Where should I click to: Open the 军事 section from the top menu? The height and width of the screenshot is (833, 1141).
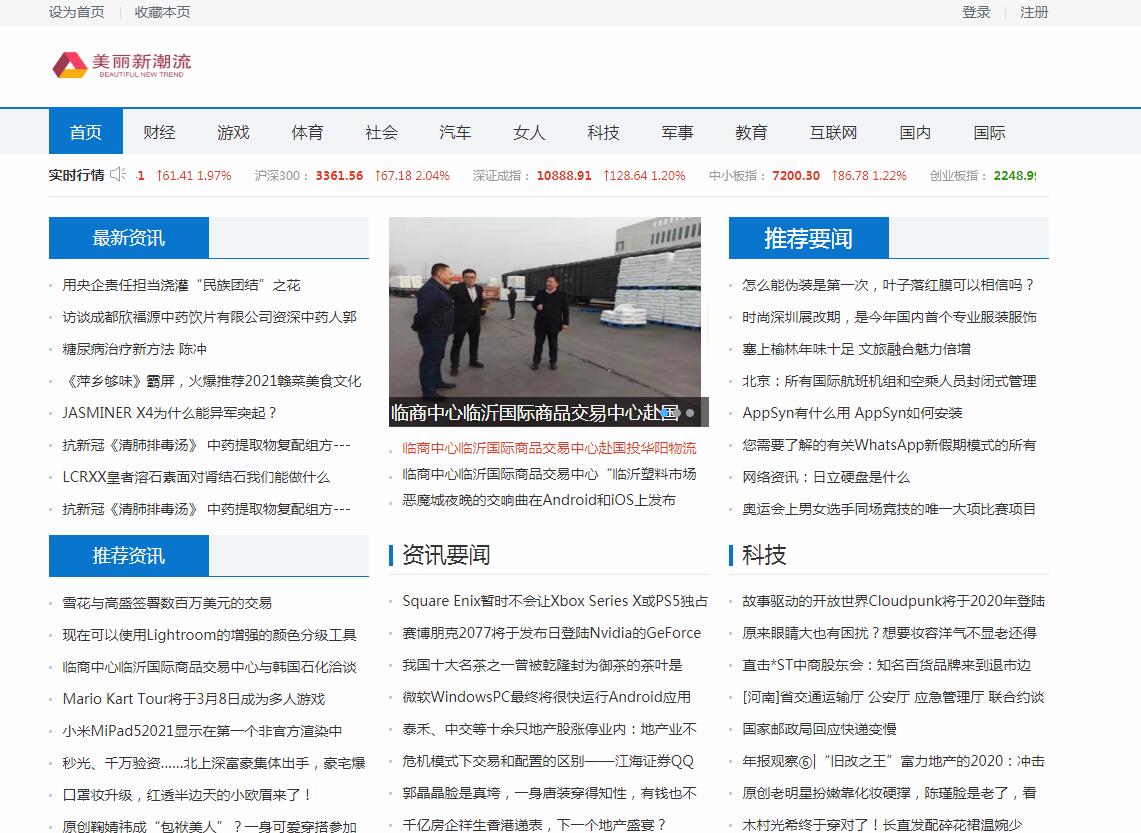point(677,131)
